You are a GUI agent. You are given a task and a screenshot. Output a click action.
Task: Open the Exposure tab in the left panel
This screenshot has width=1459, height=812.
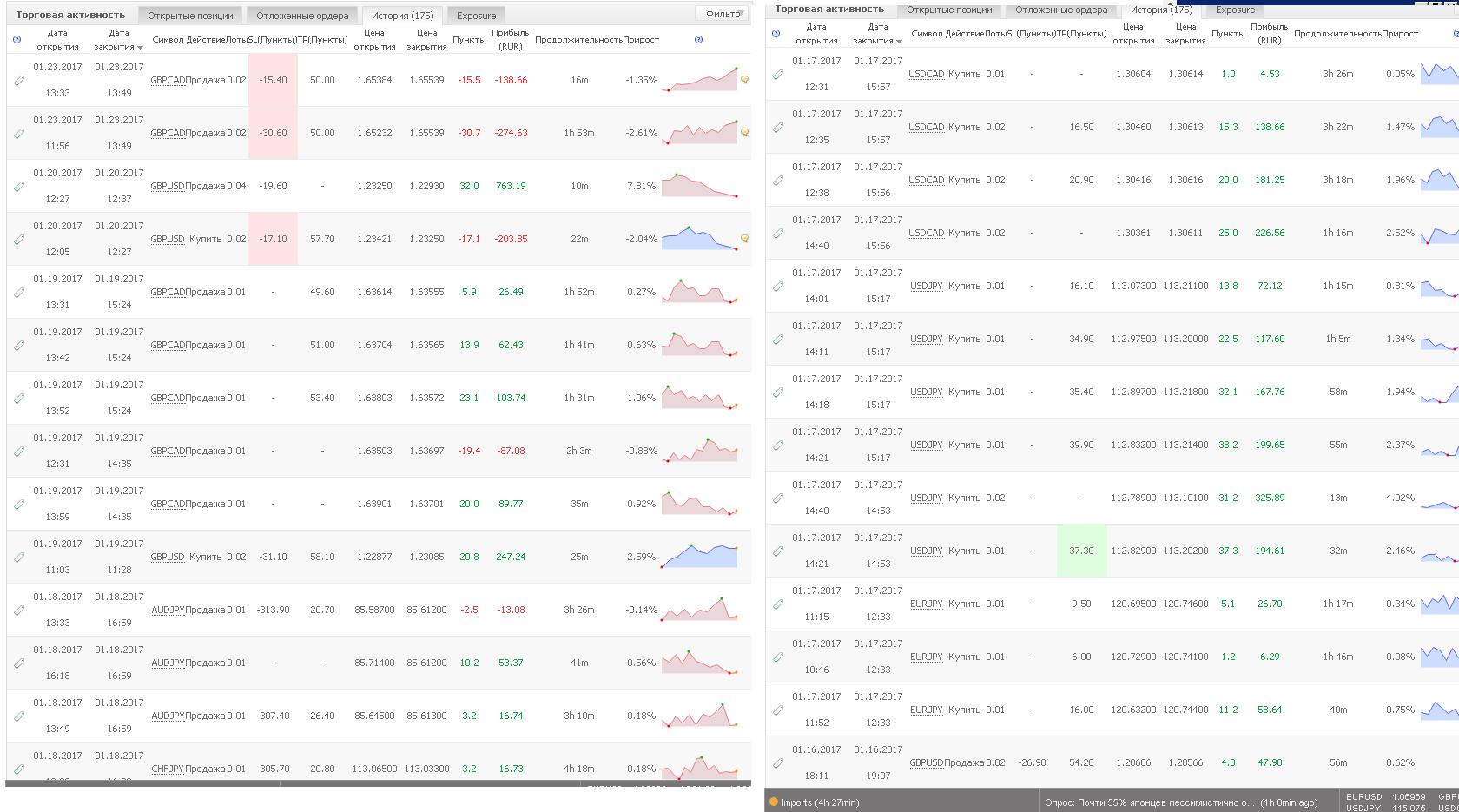pyautogui.click(x=477, y=16)
